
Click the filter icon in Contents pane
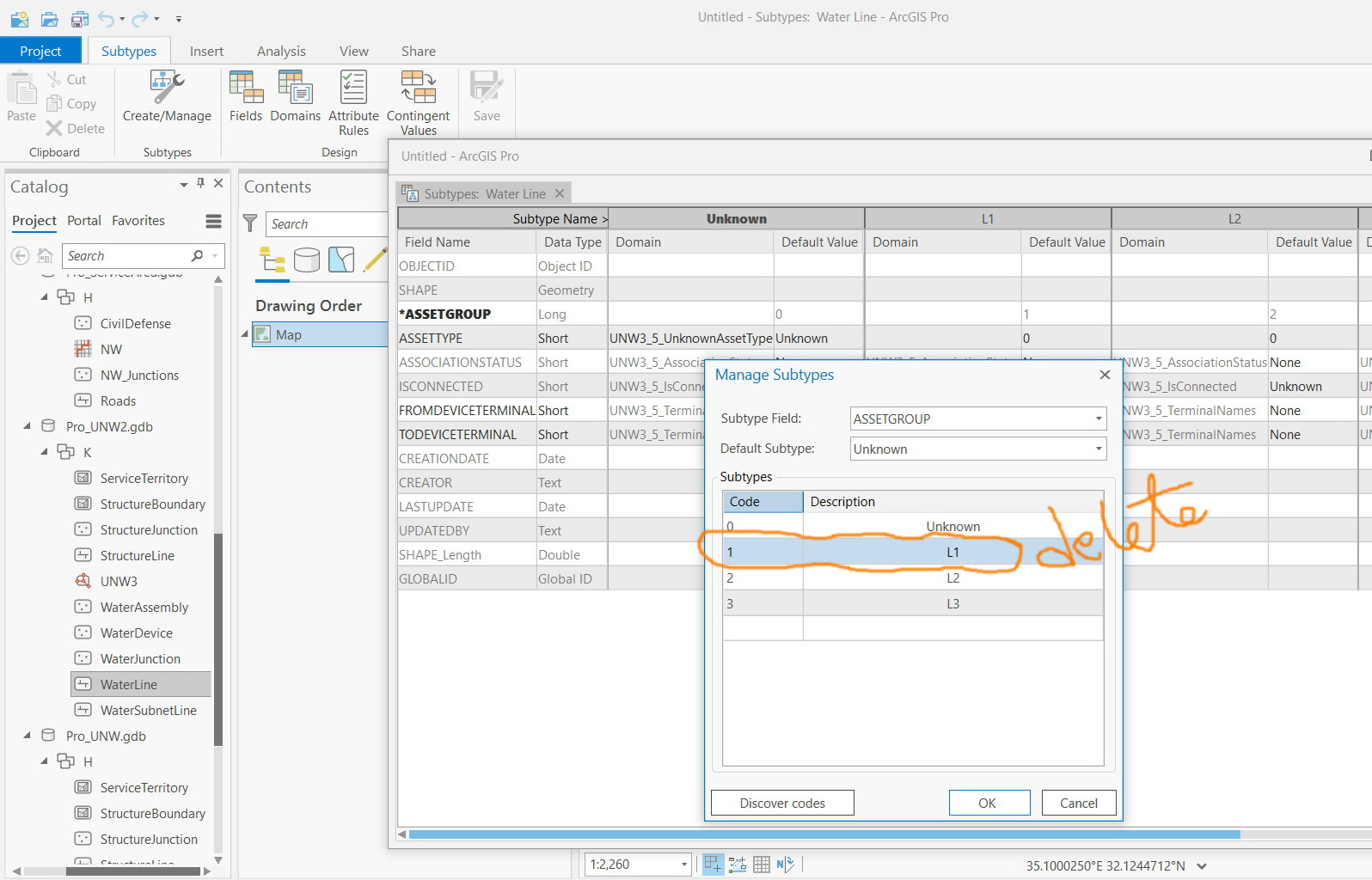point(250,223)
